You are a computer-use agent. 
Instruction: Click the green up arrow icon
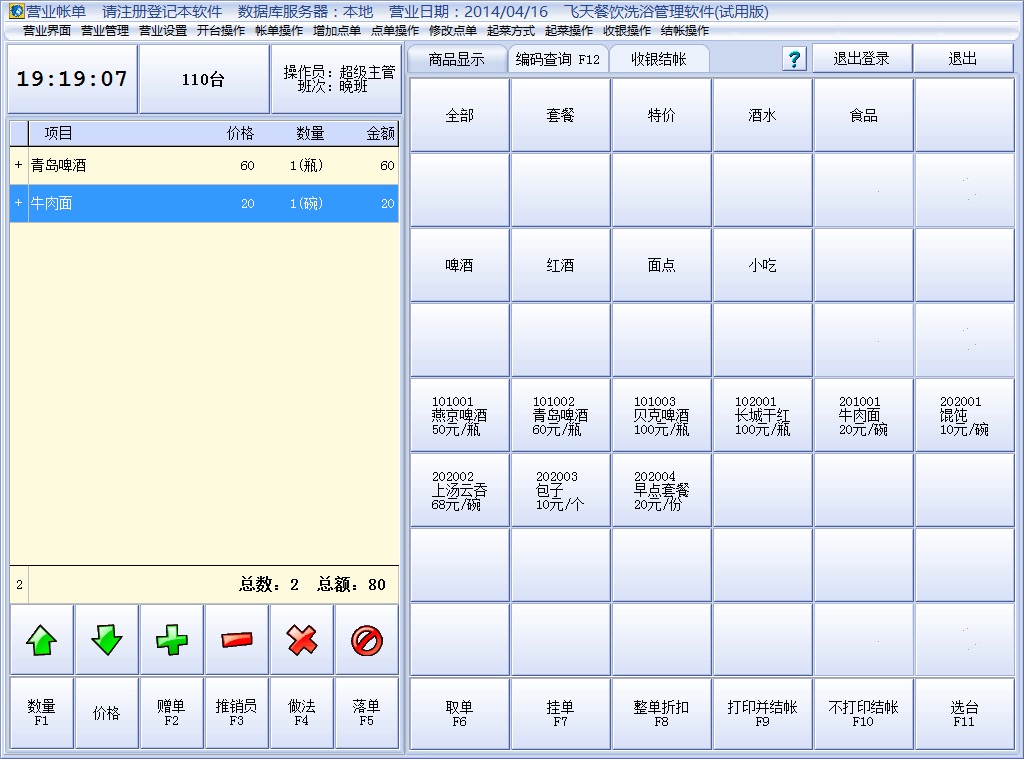(x=41, y=640)
